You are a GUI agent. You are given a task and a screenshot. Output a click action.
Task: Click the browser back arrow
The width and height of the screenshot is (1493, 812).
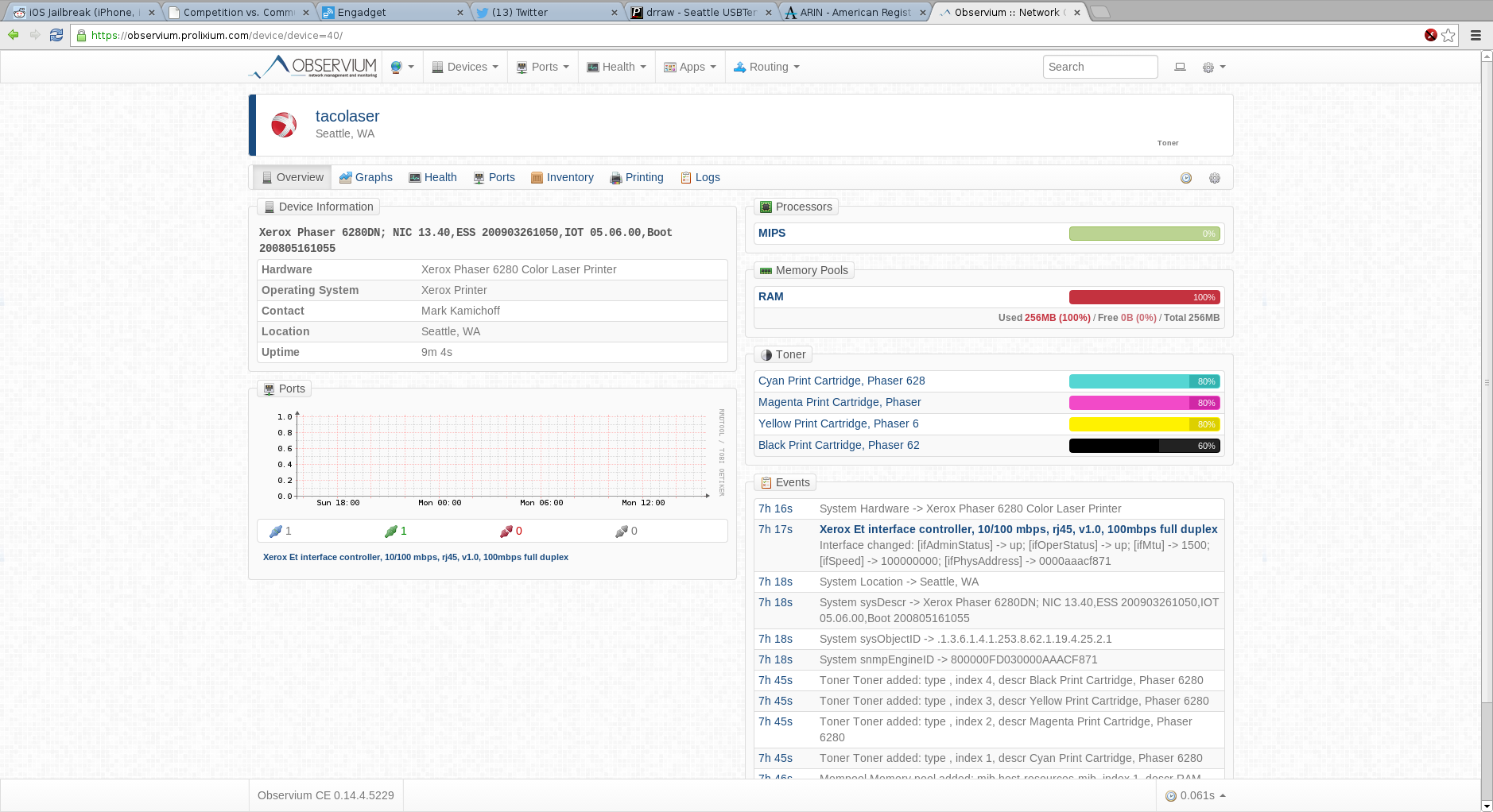pyautogui.click(x=13, y=35)
